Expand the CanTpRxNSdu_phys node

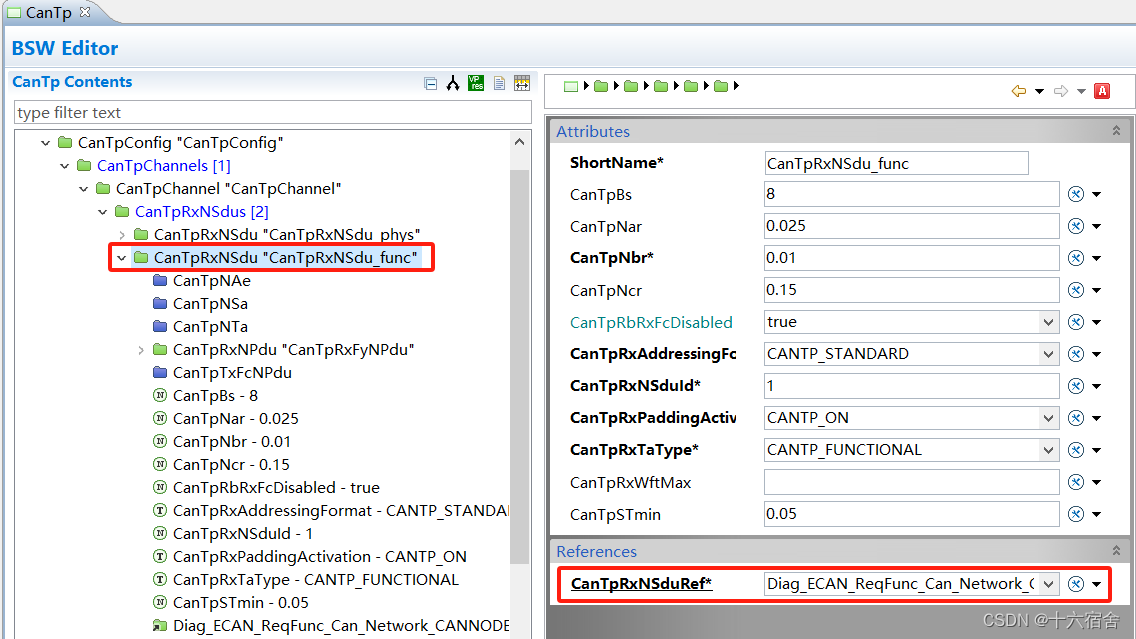[x=122, y=235]
